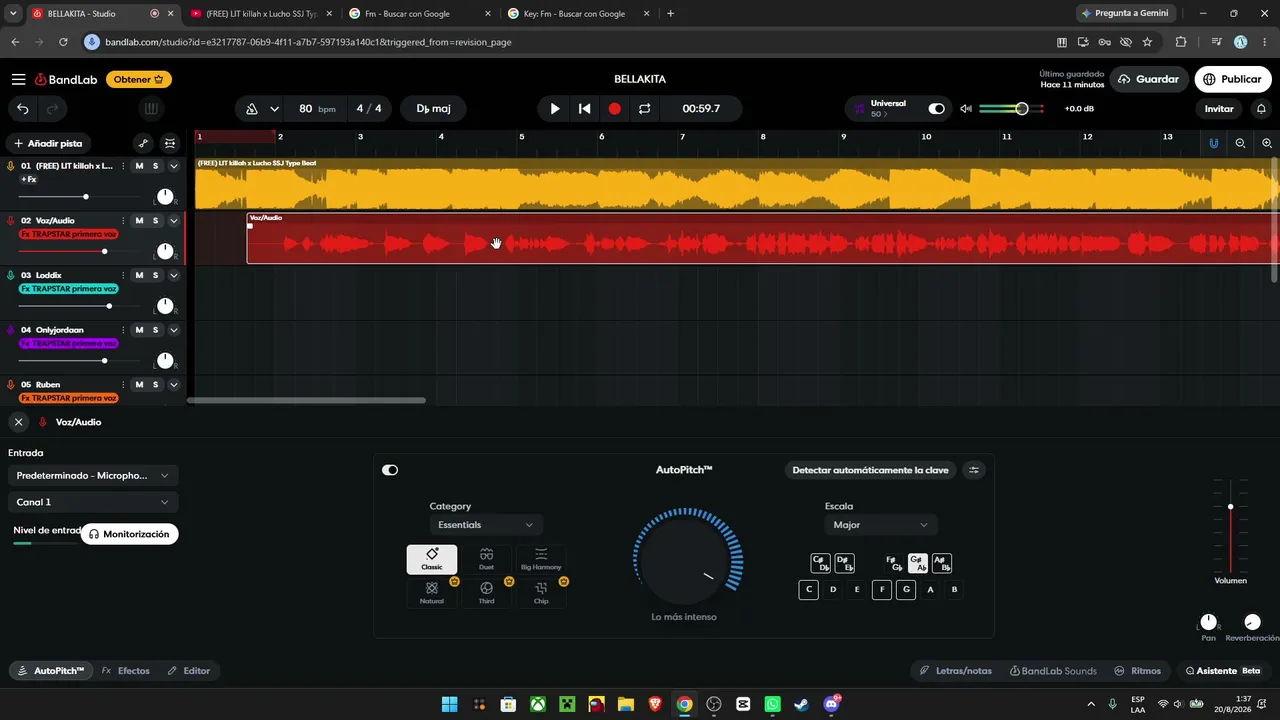Select the Natural AutoPitch preset
Viewport: 1280px width, 720px height.
432,593
